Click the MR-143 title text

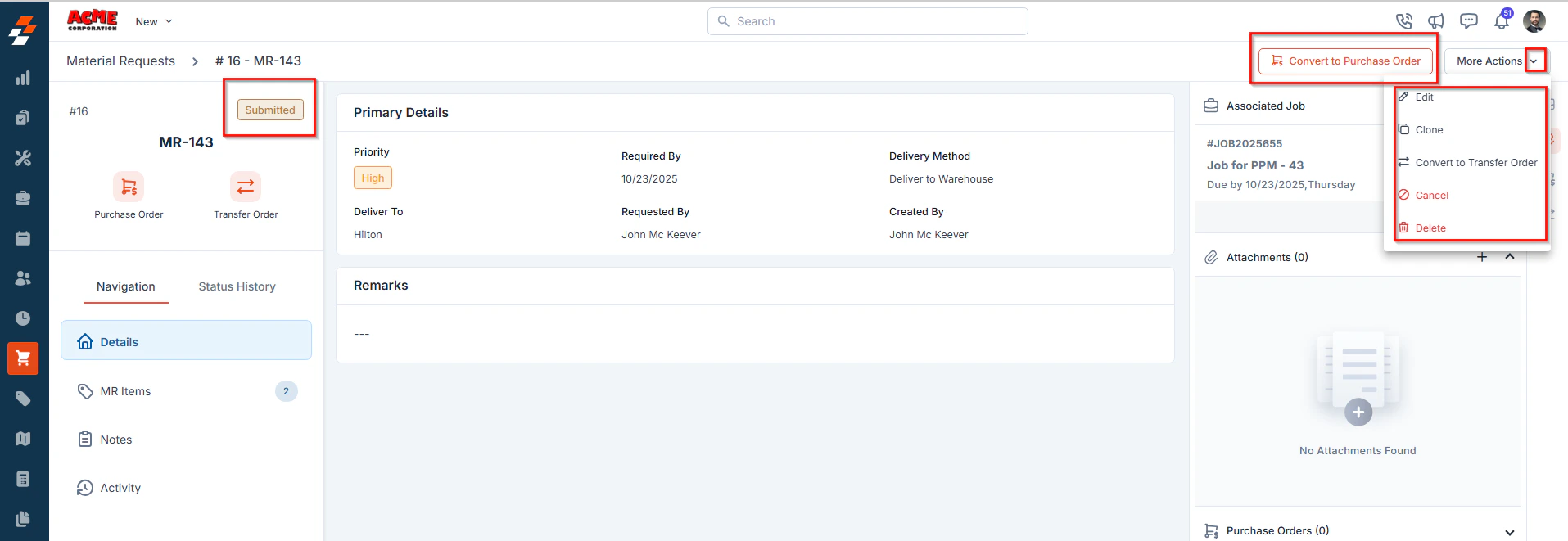[x=186, y=142]
